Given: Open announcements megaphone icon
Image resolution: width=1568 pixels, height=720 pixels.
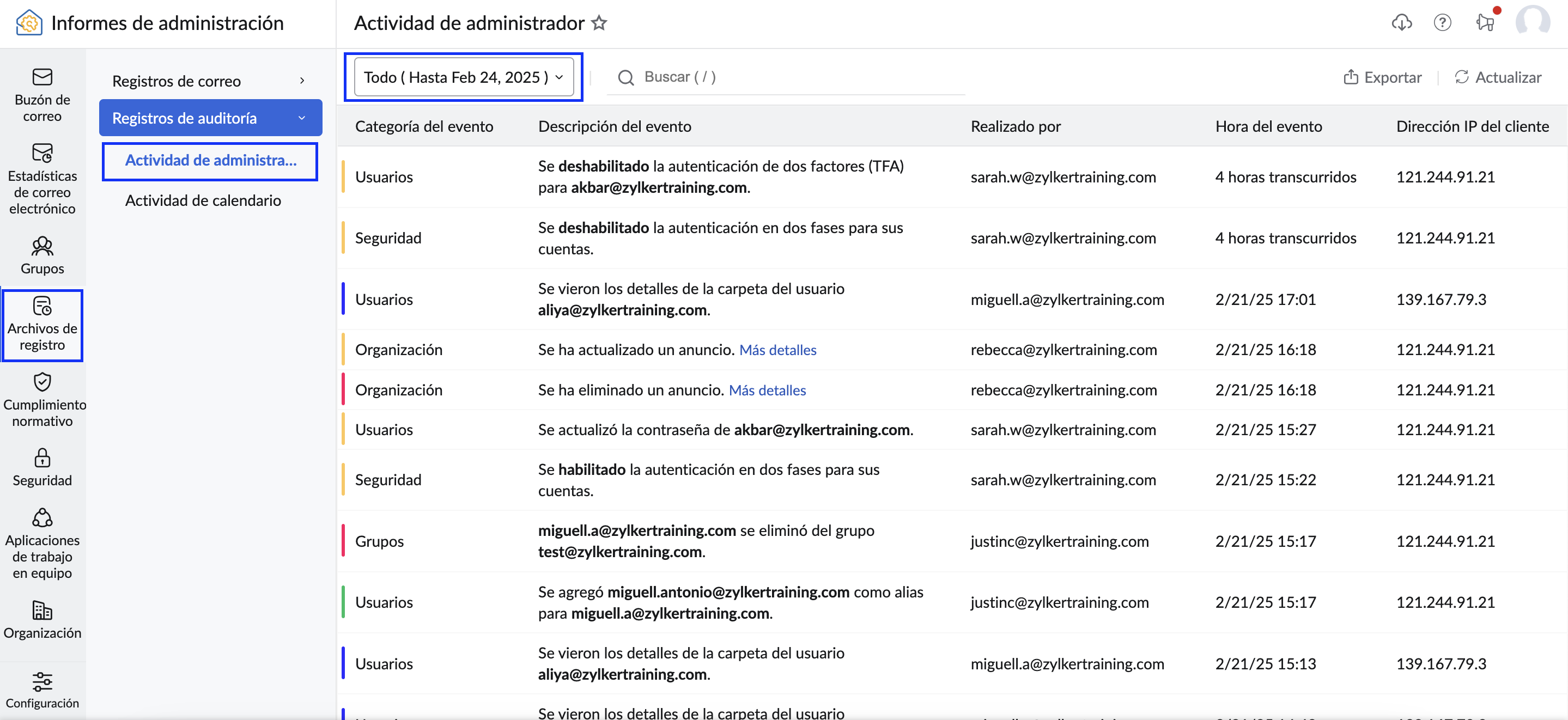Looking at the screenshot, I should click(x=1485, y=23).
